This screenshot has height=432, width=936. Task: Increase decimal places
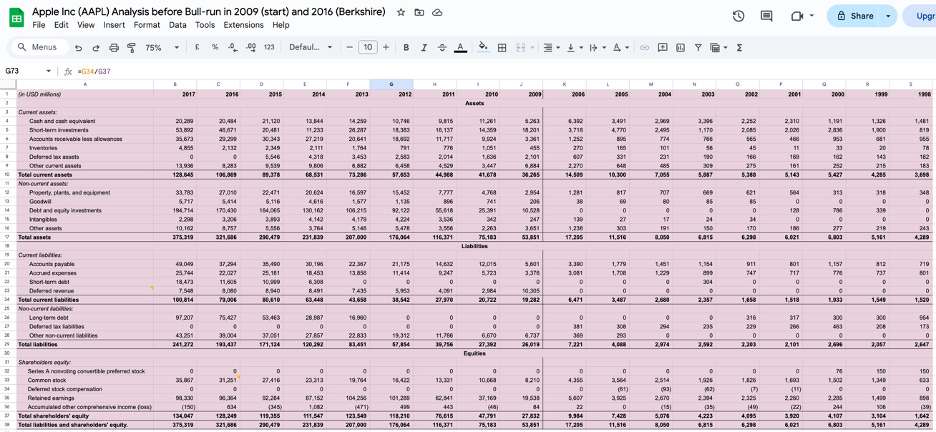point(251,47)
